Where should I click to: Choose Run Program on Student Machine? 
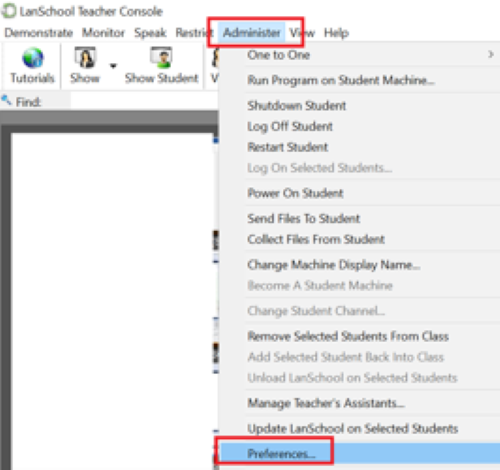(x=341, y=80)
